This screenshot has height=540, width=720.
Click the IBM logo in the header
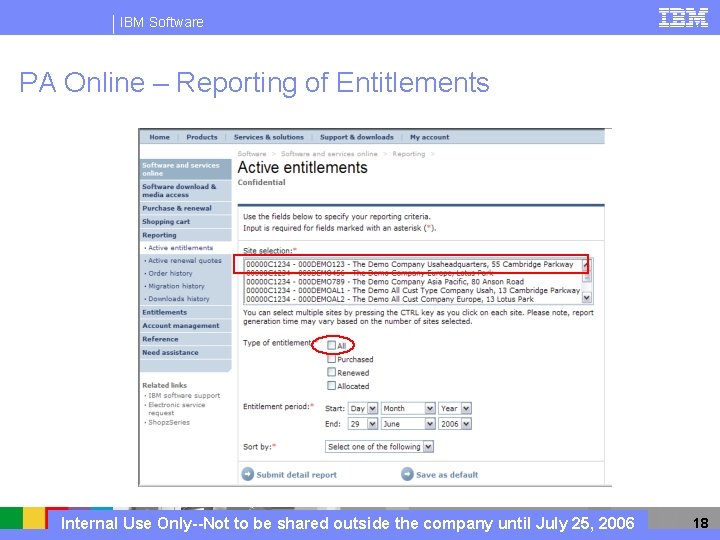click(x=683, y=18)
